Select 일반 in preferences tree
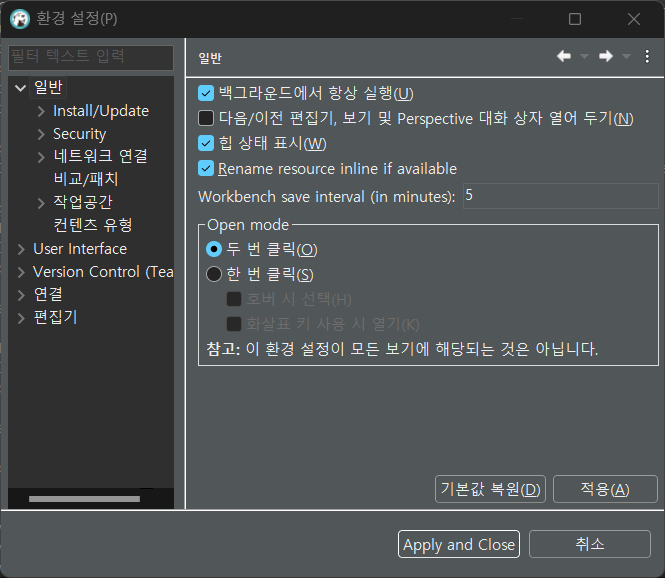The width and height of the screenshot is (665, 578). tap(48, 87)
